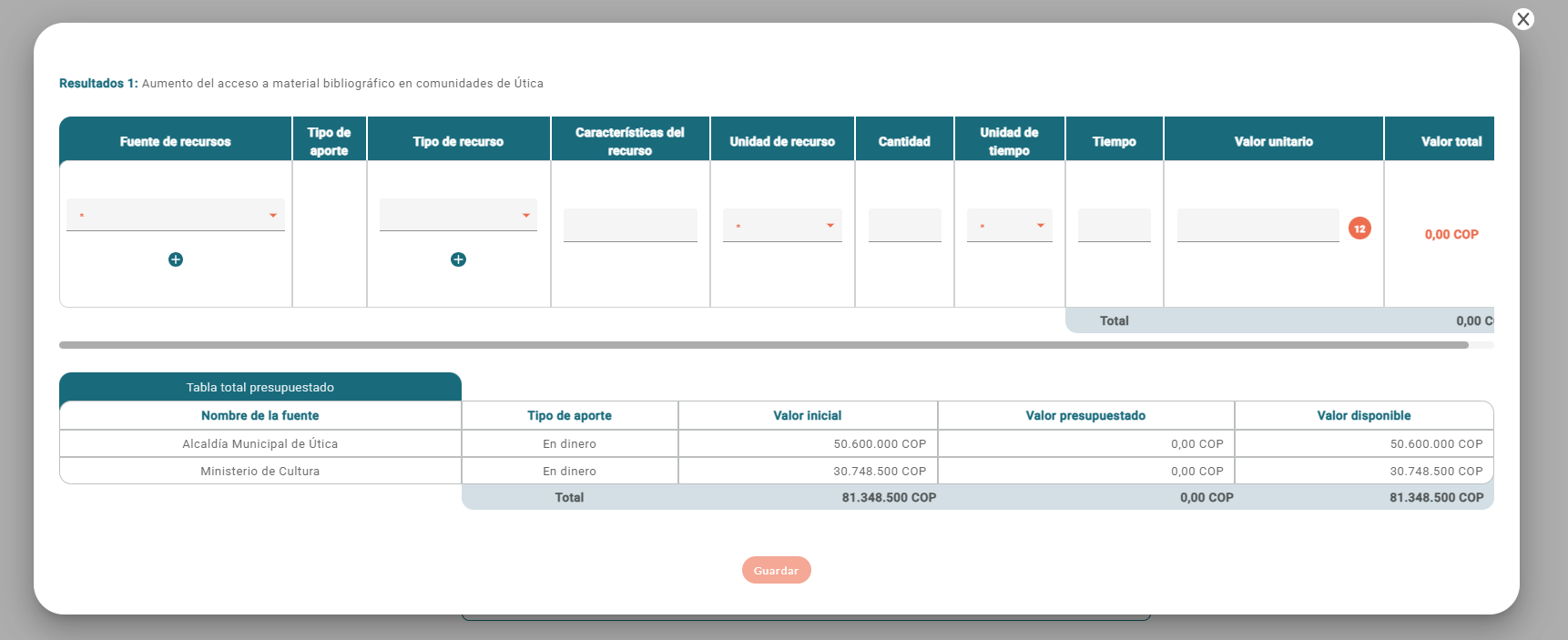1568x640 pixels.
Task: Expand the Unidad de recurso dropdown
Action: pyautogui.click(x=782, y=226)
